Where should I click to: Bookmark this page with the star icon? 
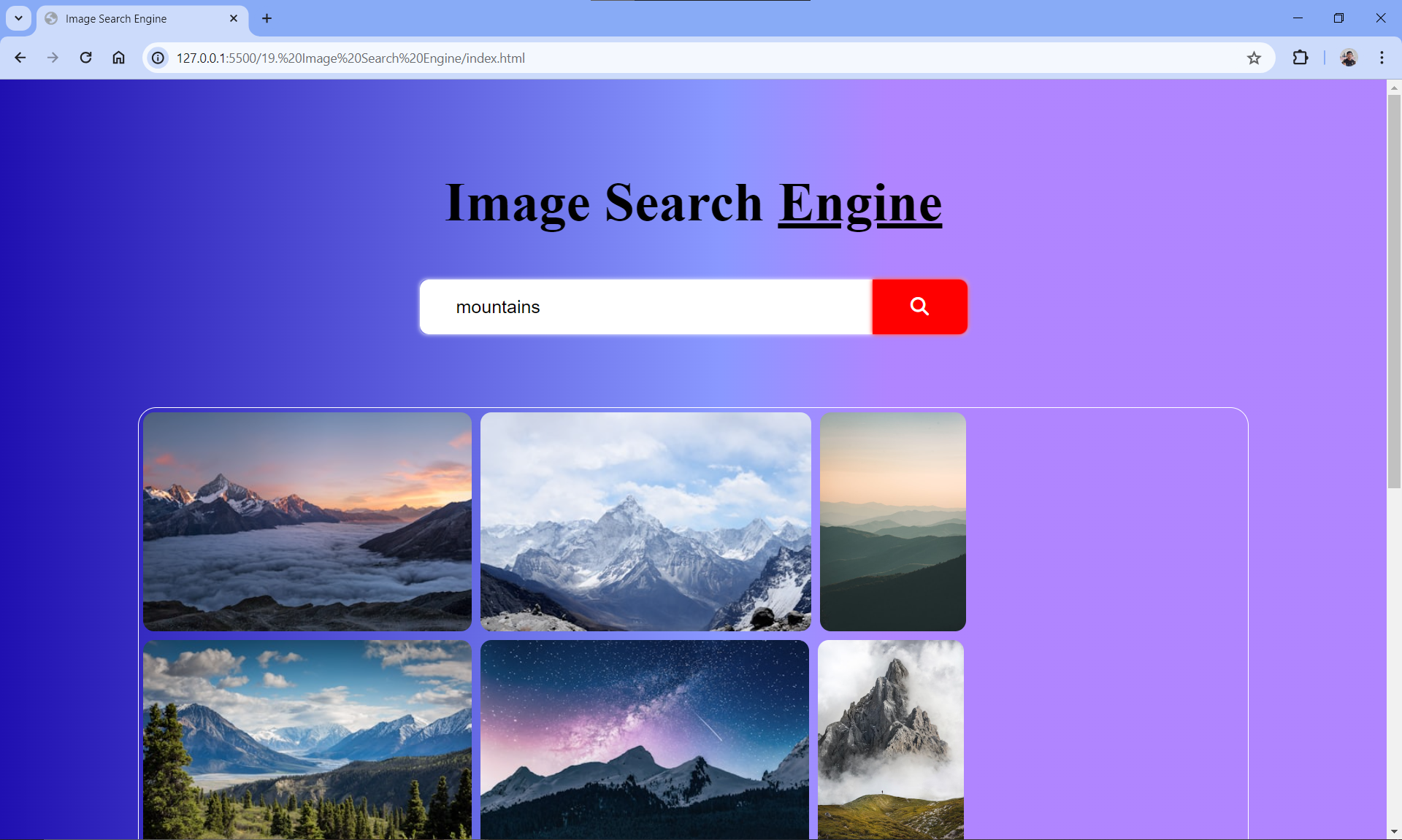pos(1254,58)
